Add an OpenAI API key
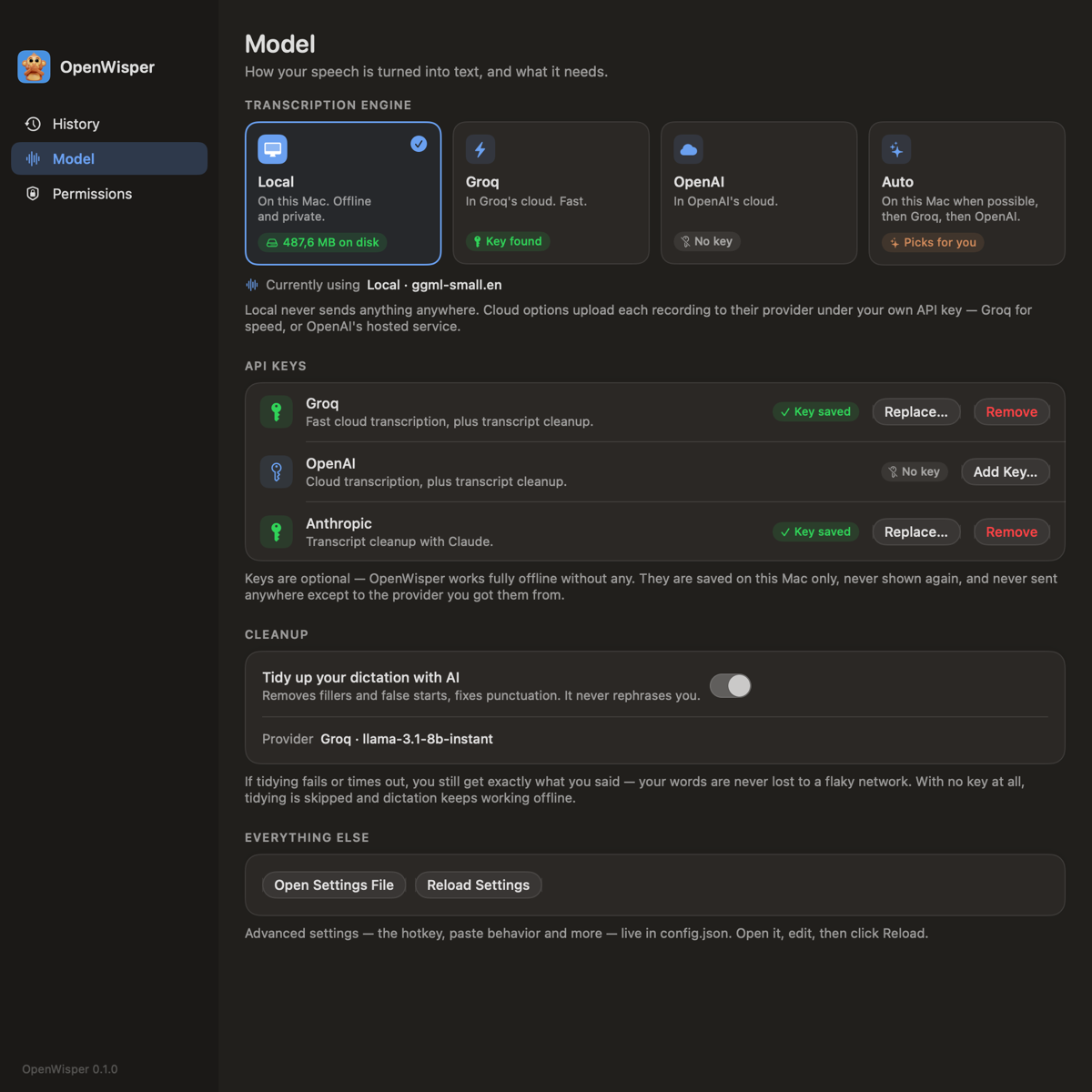Image resolution: width=1092 pixels, height=1092 pixels. [x=1006, y=472]
